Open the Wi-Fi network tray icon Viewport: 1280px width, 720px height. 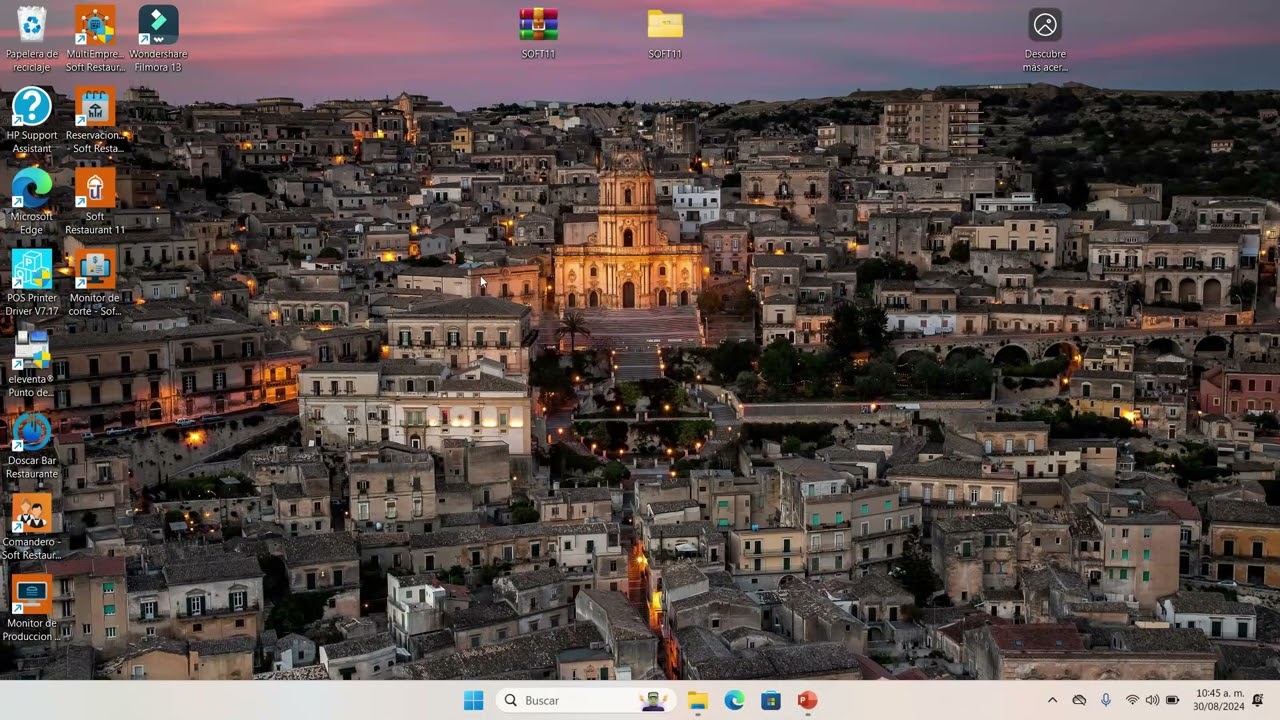[1132, 700]
